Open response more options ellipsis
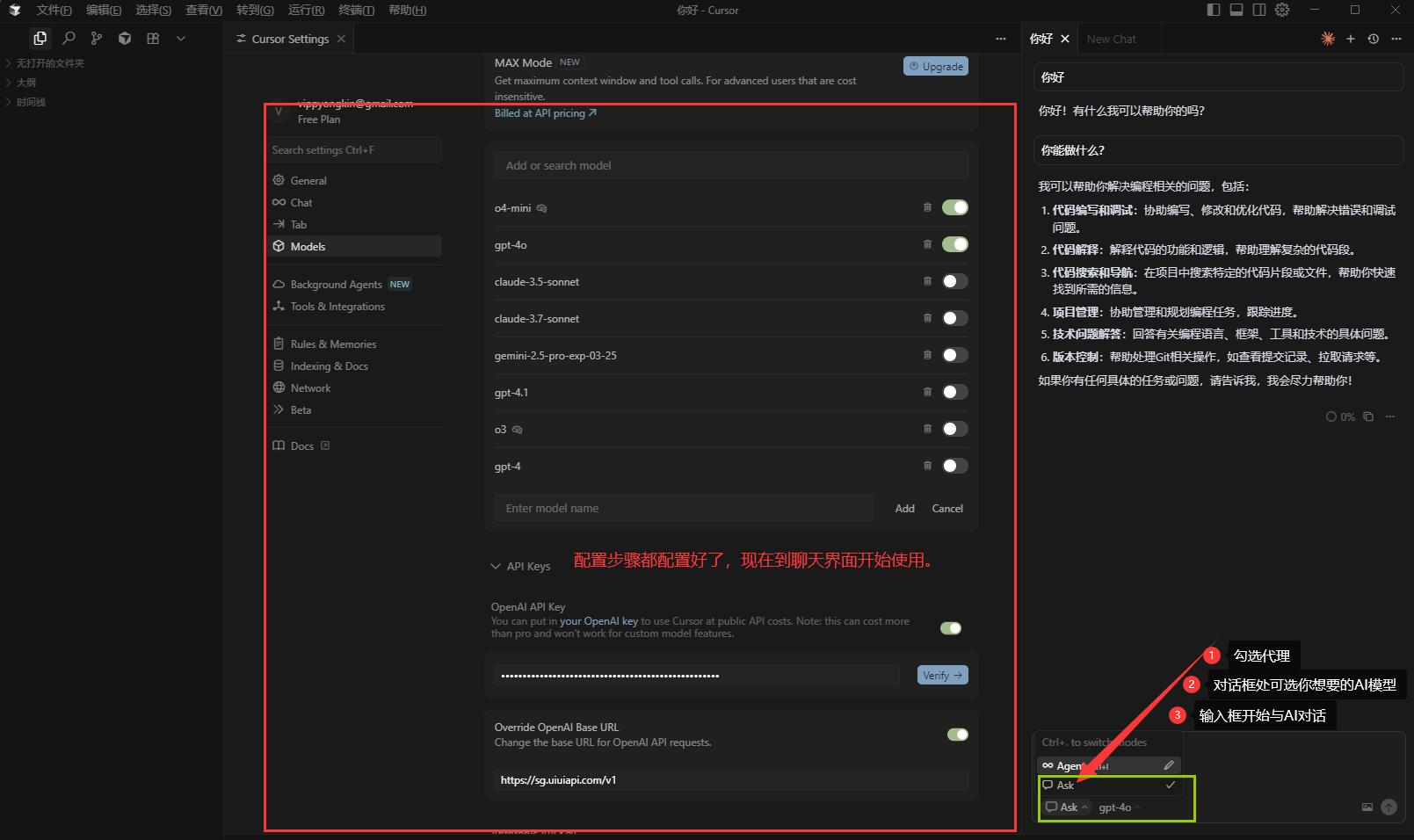This screenshot has height=840, width=1414. (x=1390, y=416)
